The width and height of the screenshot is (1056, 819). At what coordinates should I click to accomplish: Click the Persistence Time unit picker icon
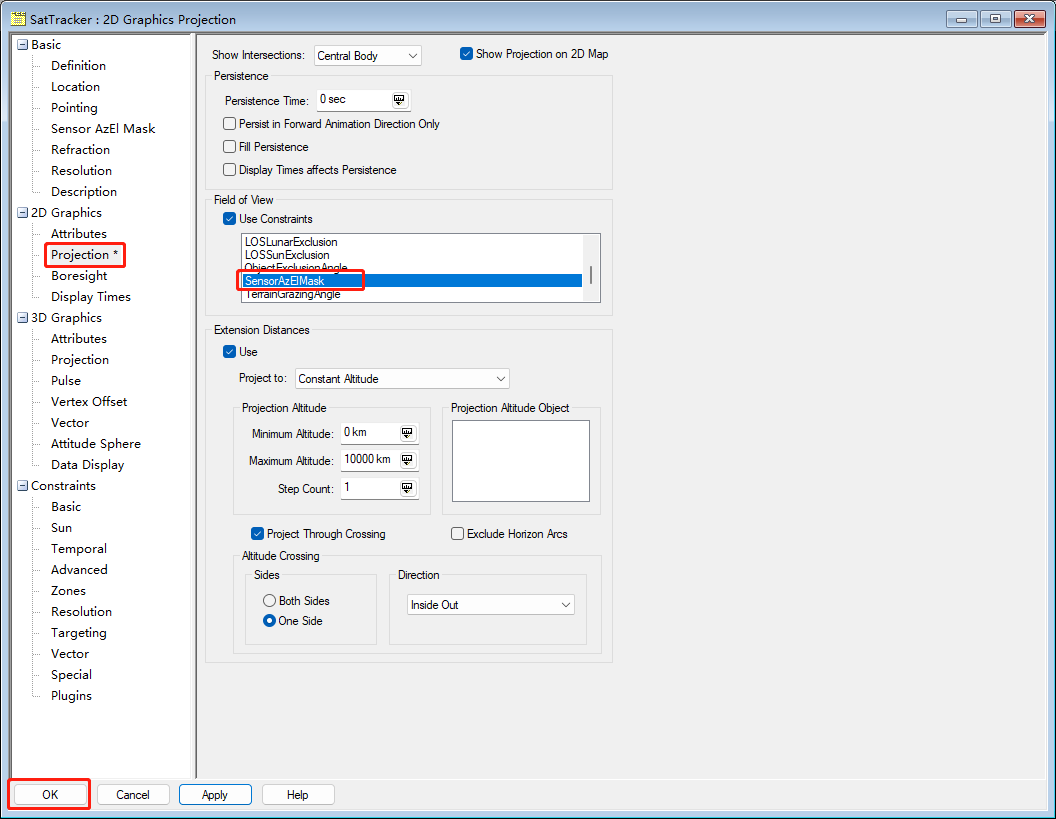click(x=399, y=100)
